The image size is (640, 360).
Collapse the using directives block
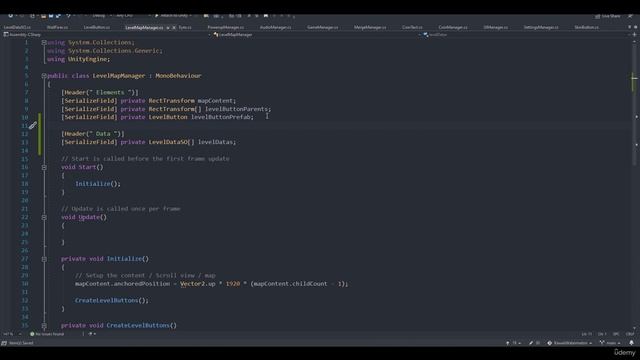44,42
